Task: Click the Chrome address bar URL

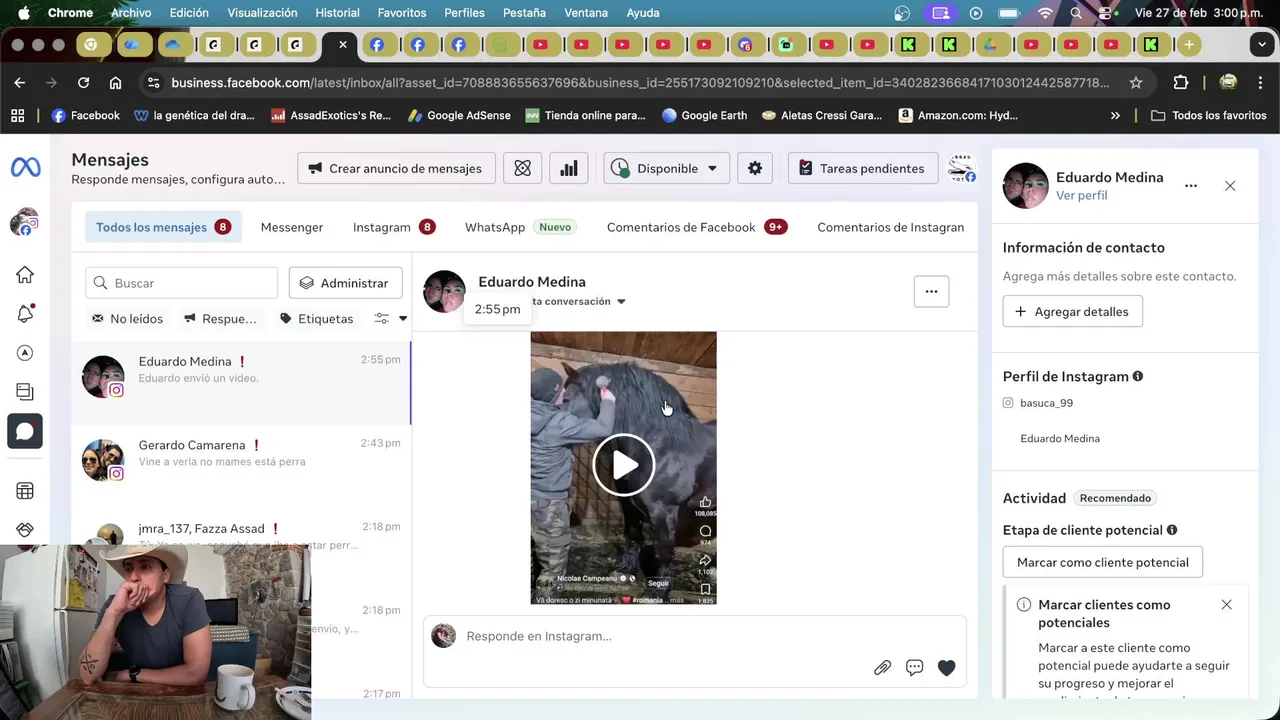Action: (640, 83)
